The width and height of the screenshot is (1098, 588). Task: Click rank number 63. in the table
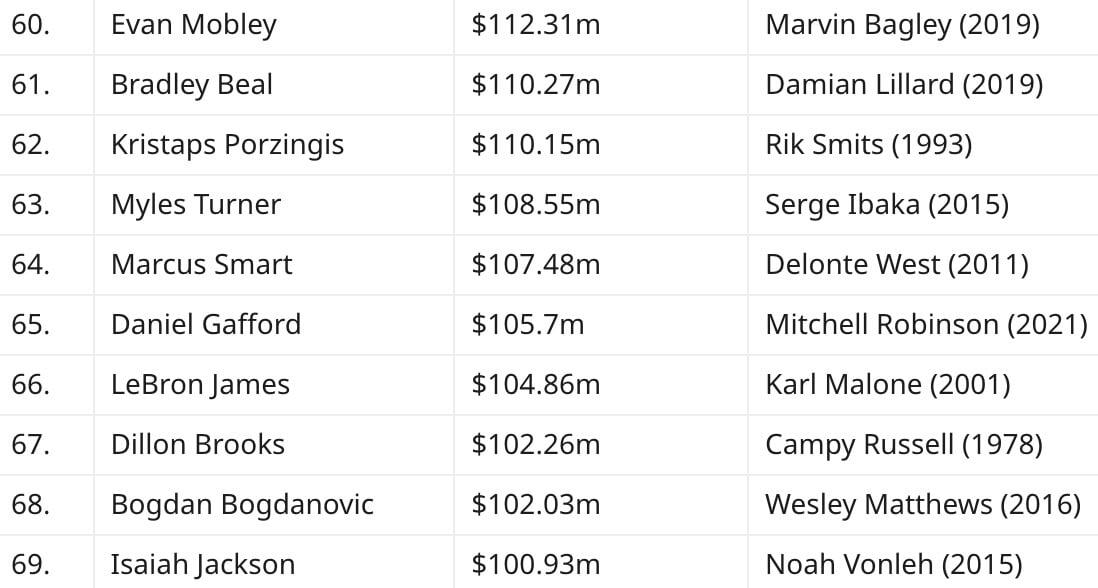[x=30, y=205]
